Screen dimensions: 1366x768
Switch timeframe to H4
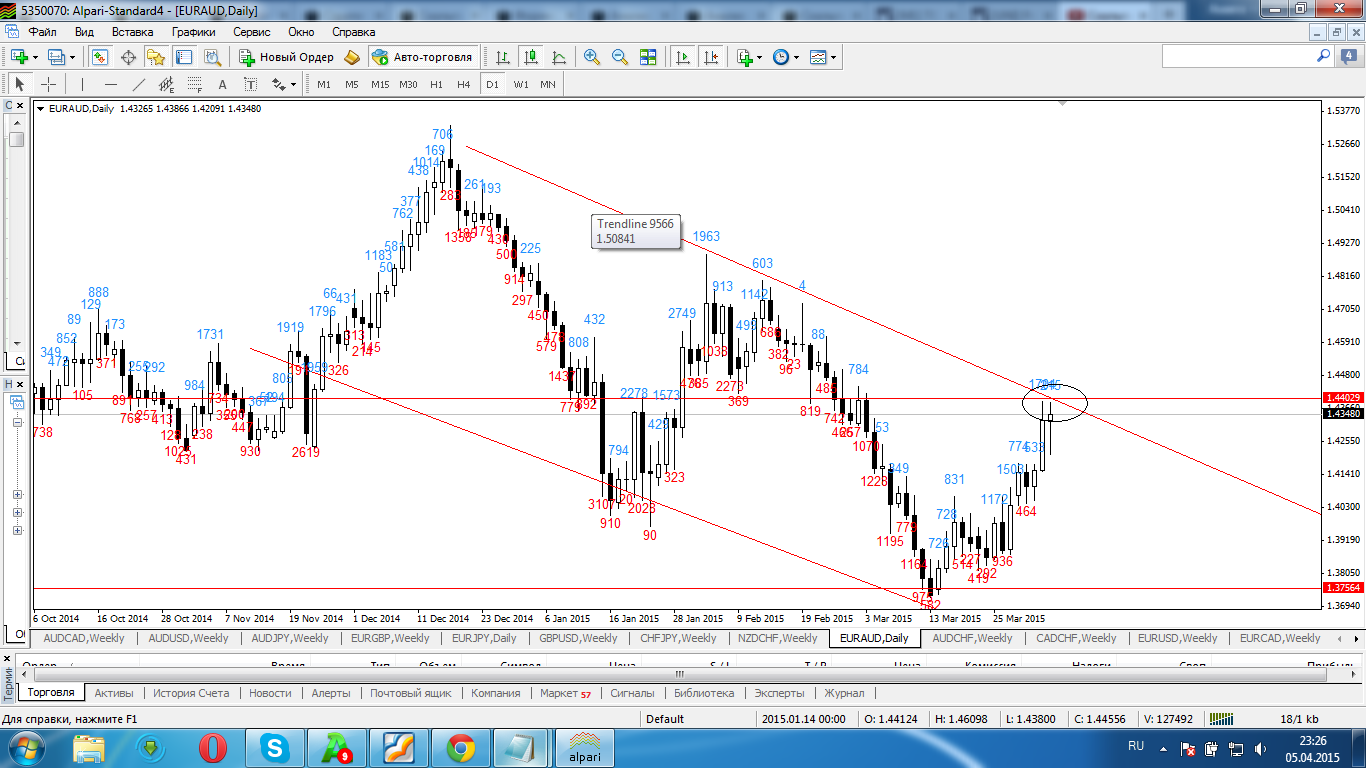tap(463, 84)
